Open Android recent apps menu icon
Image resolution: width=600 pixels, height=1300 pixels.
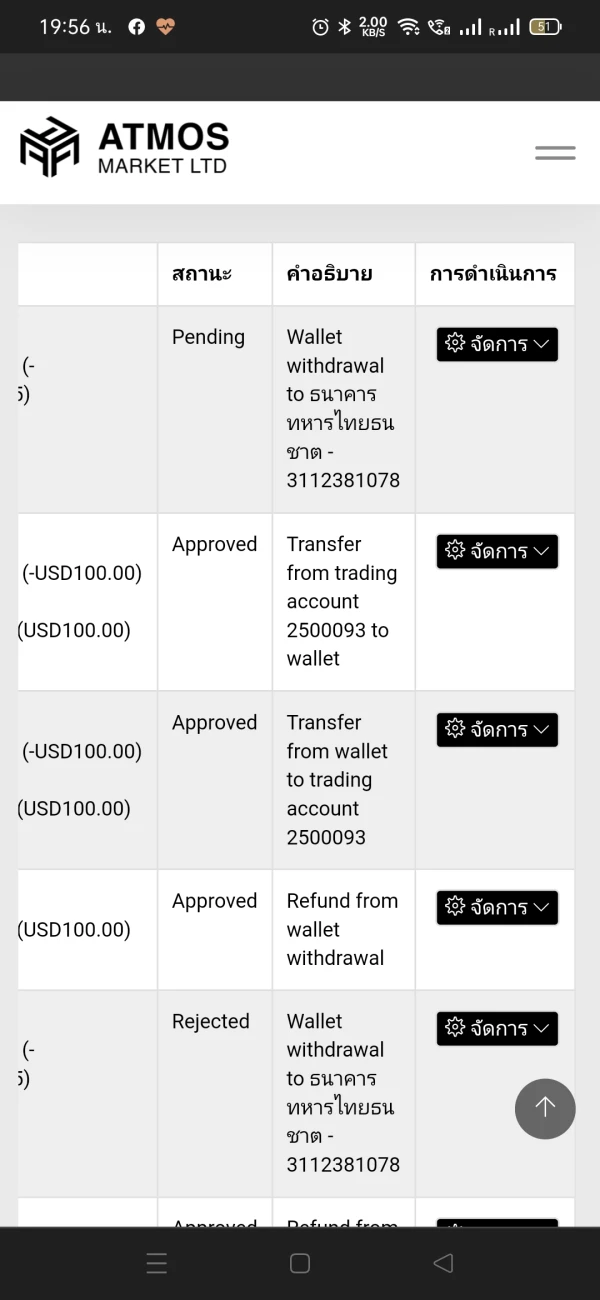pos(157,1263)
